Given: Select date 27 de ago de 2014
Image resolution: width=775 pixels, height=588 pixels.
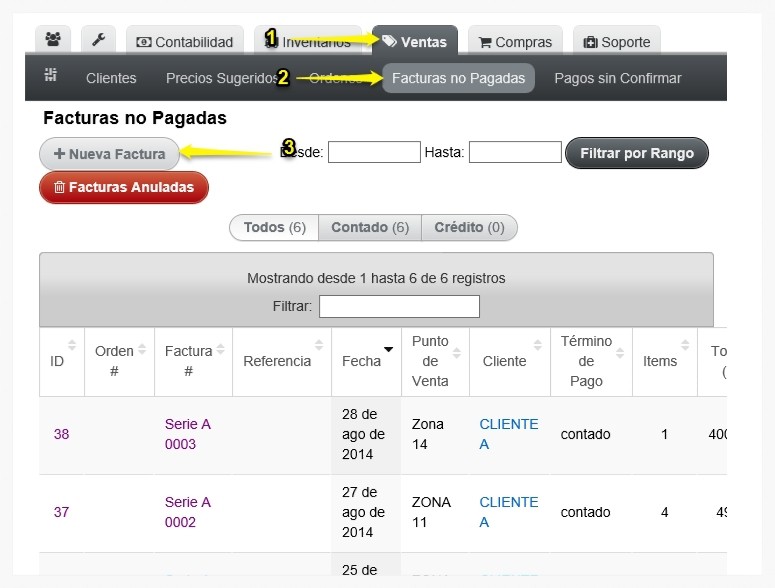Looking at the screenshot, I should (x=363, y=512).
